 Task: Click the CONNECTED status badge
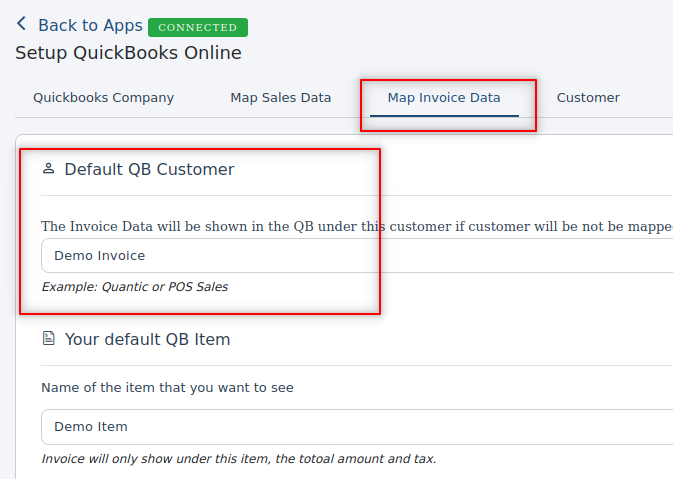(198, 27)
